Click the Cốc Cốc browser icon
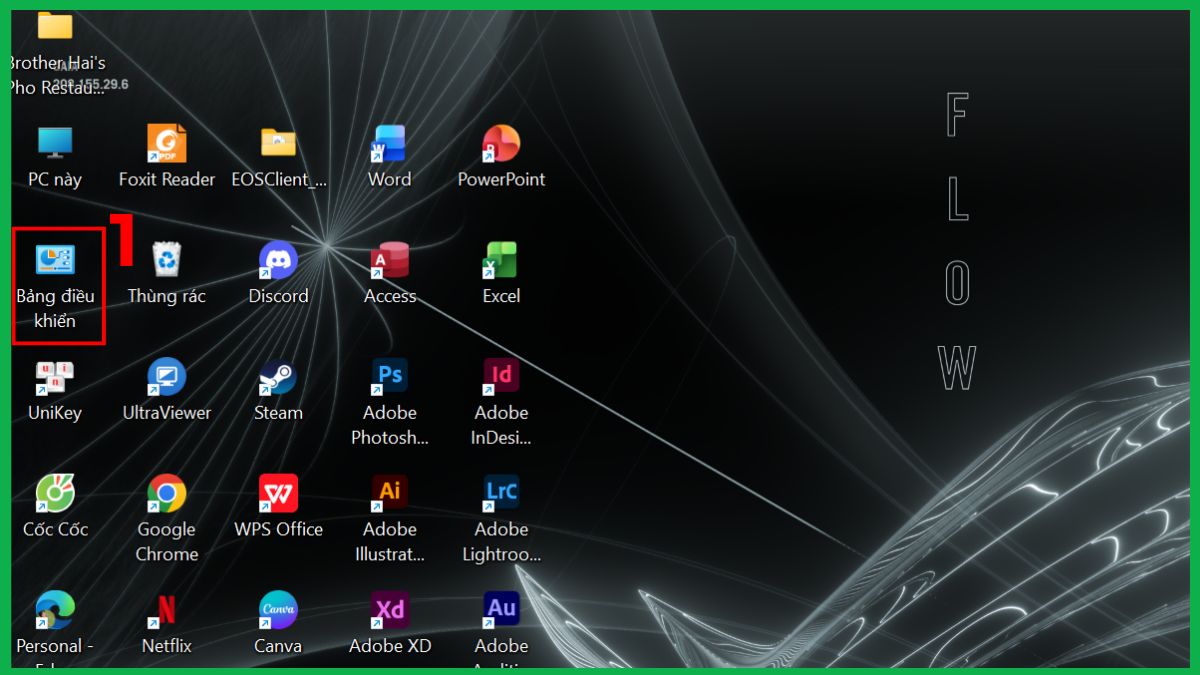Screen dimensions: 1200x675 55,494
